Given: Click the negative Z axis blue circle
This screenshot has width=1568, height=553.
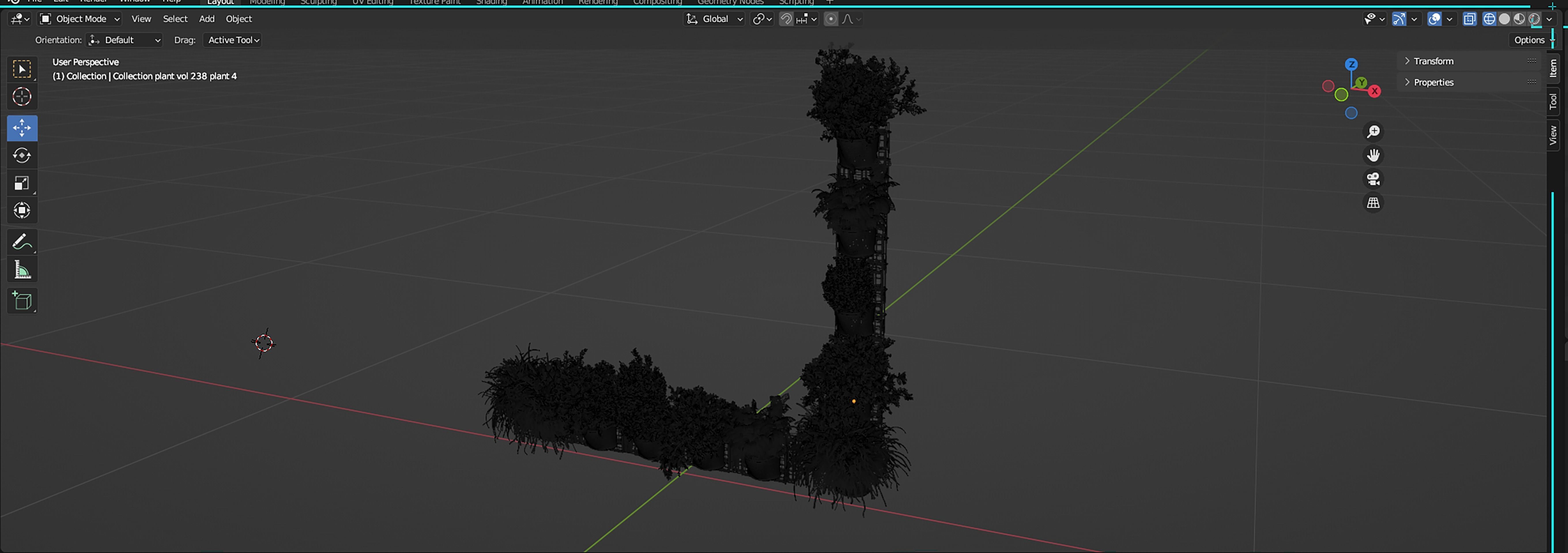Looking at the screenshot, I should [1351, 113].
